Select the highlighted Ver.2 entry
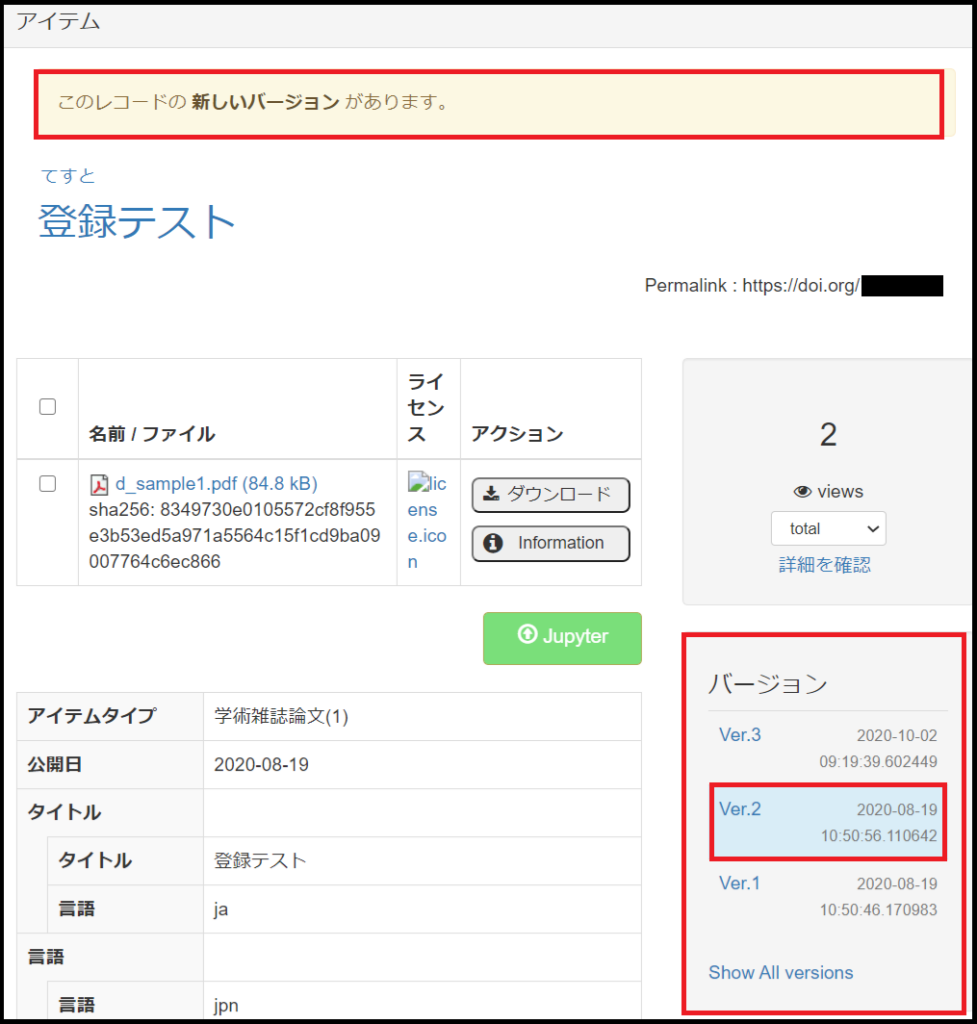Image resolution: width=977 pixels, height=1024 pixels. [739, 809]
